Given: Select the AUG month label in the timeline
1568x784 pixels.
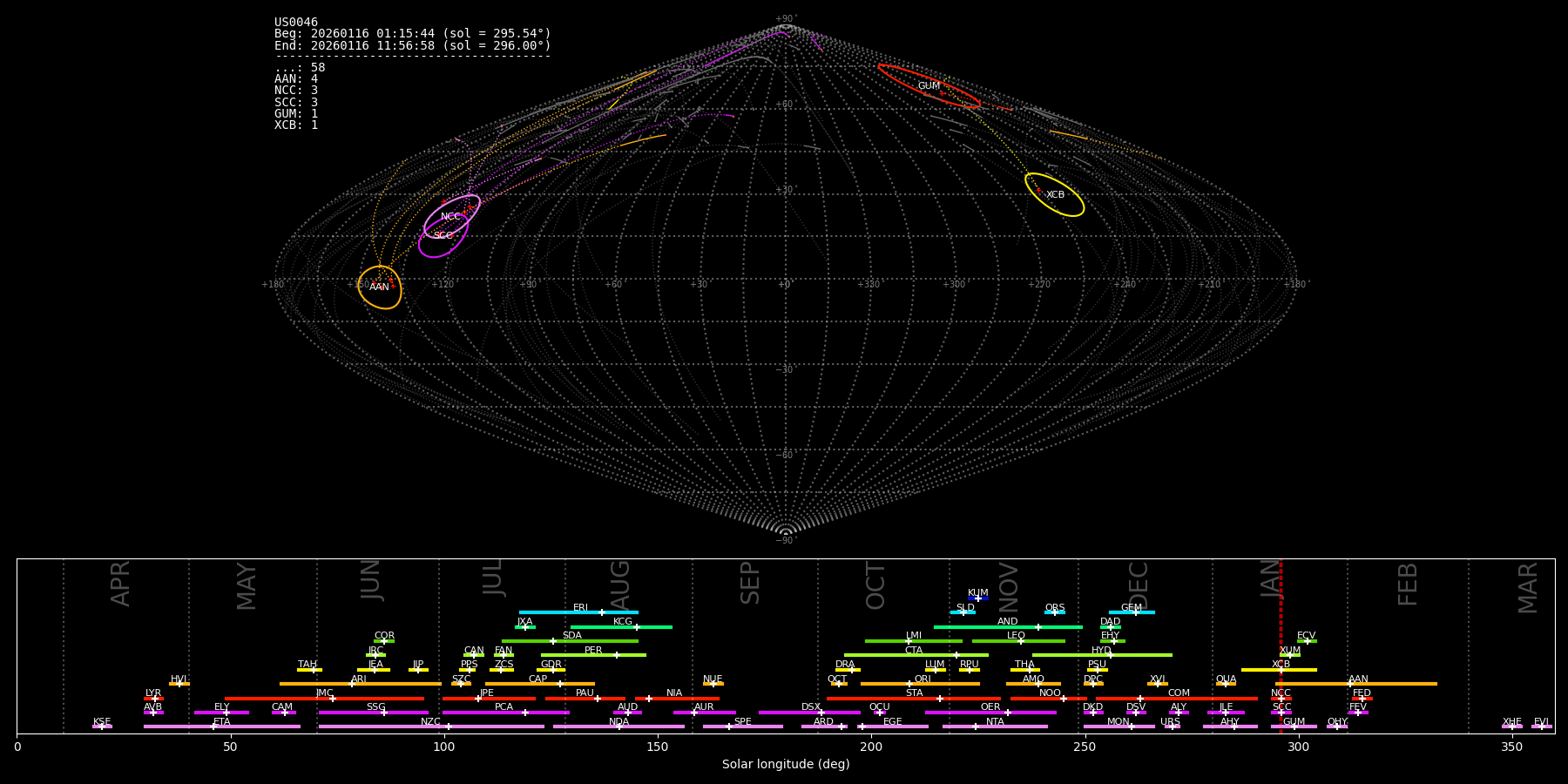Looking at the screenshot, I should 619,584.
